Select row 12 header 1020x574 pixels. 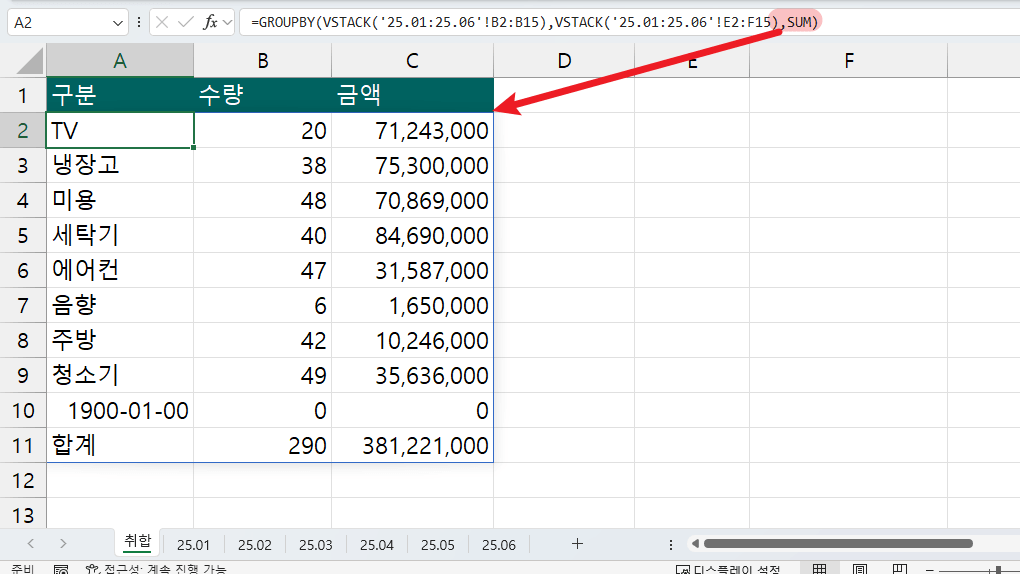click(23, 480)
